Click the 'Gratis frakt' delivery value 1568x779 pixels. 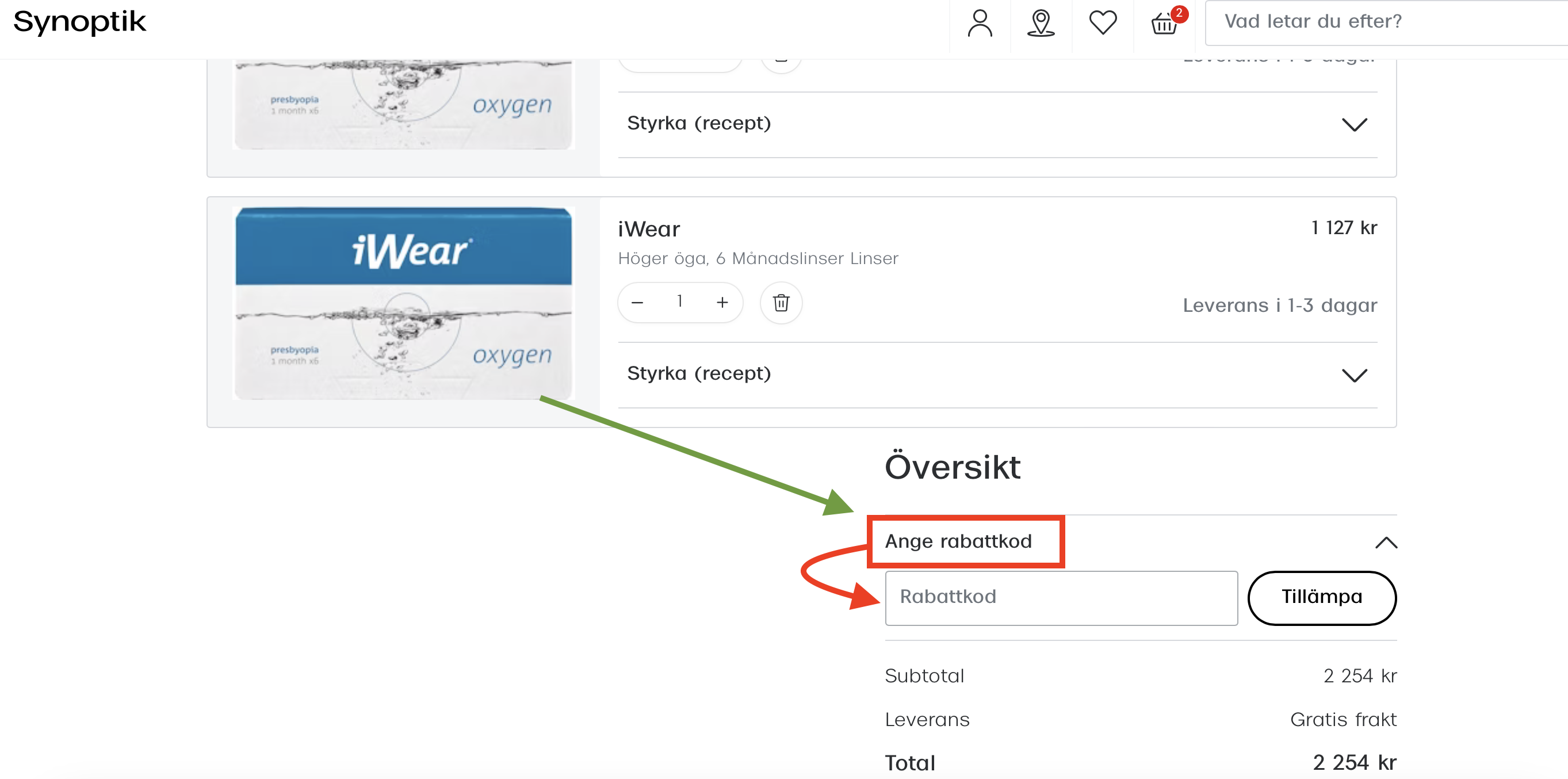[1344, 720]
